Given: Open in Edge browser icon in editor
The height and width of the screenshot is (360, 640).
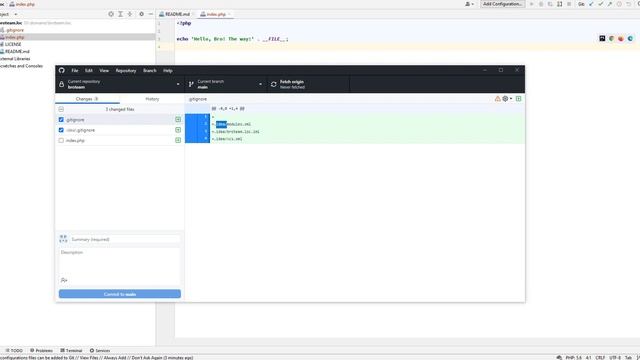Looking at the screenshot, I should tap(630, 38).
